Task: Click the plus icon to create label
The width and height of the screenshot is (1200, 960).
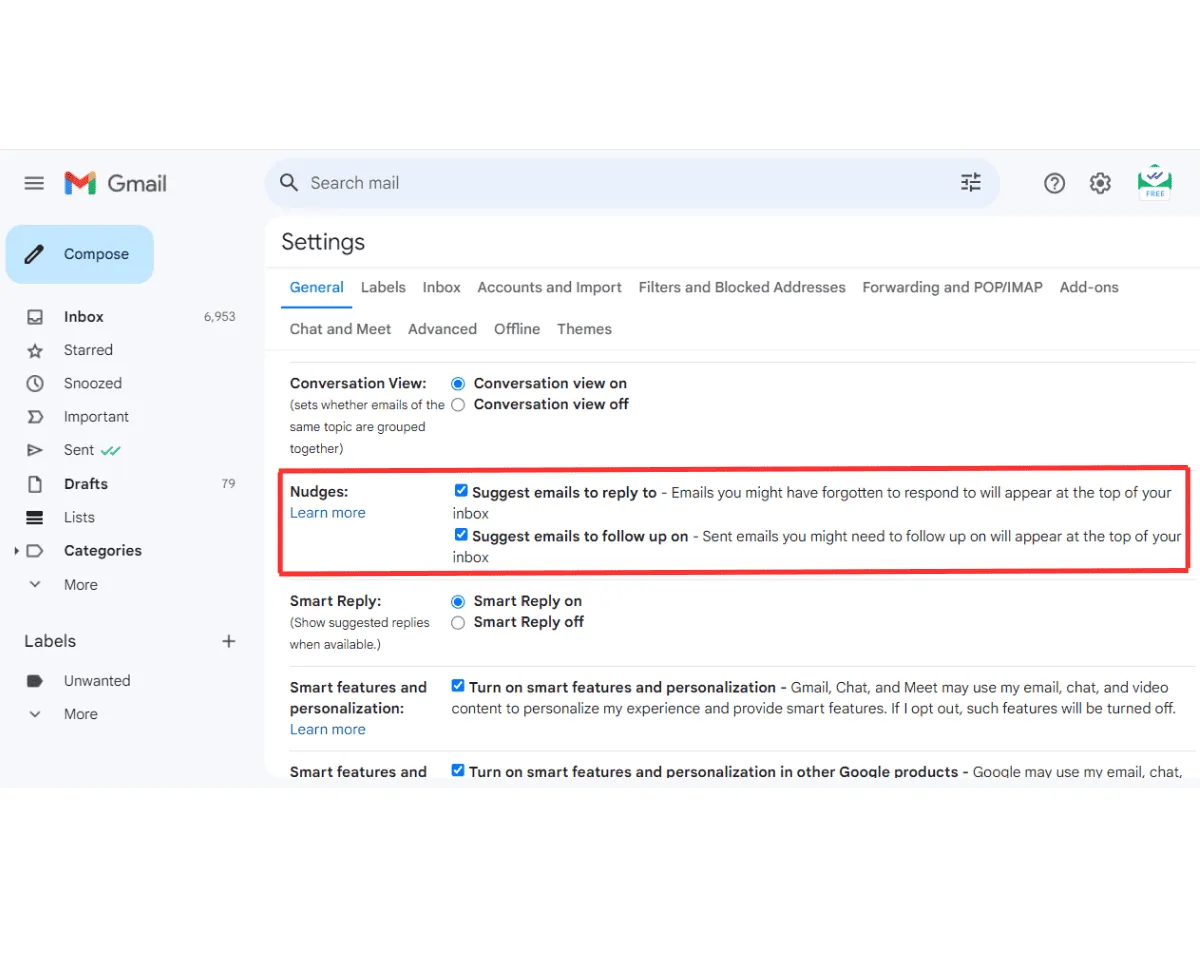Action: coord(229,641)
